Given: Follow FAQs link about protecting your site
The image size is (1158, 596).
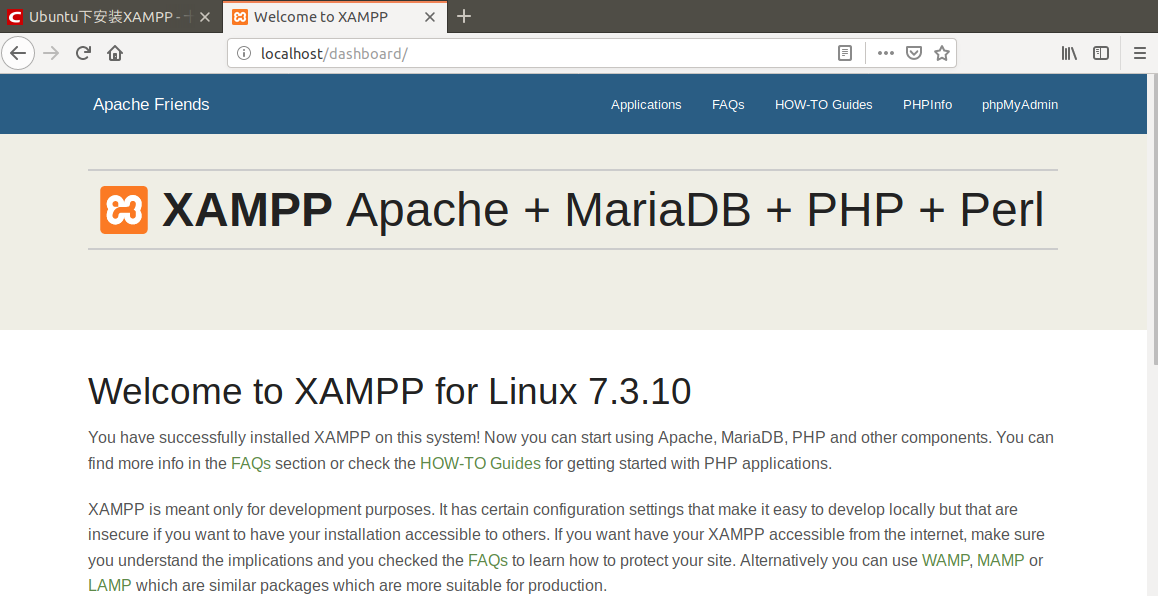Looking at the screenshot, I should tap(488, 561).
